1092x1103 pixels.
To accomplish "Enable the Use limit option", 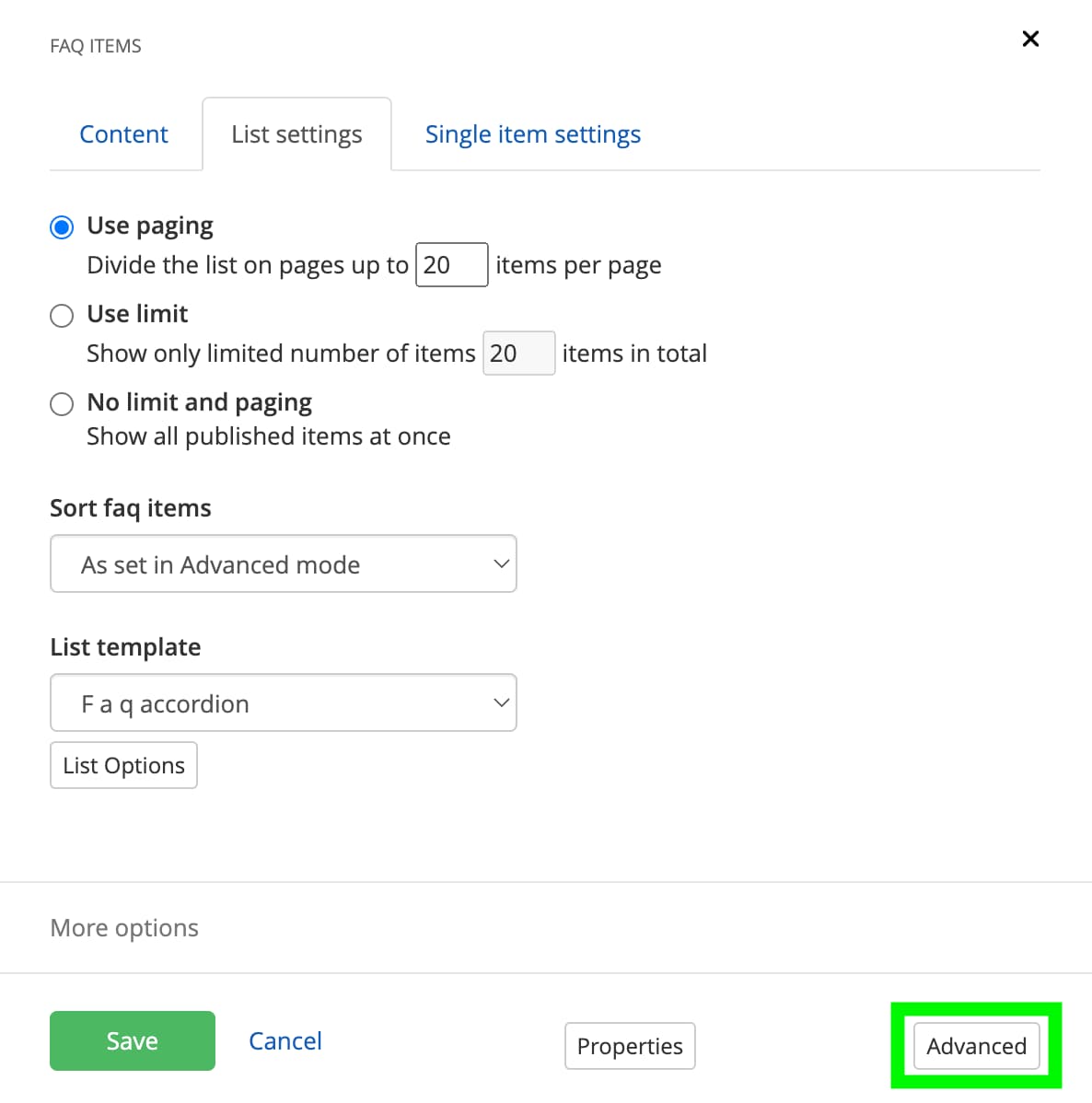I will [61, 315].
